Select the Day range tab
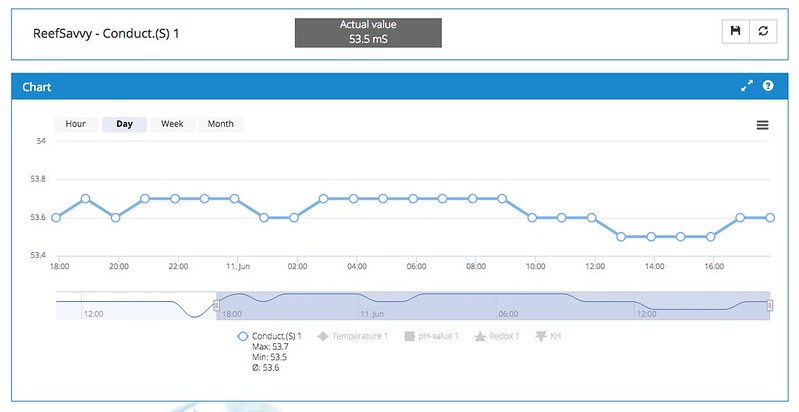799x412 pixels. pos(124,124)
